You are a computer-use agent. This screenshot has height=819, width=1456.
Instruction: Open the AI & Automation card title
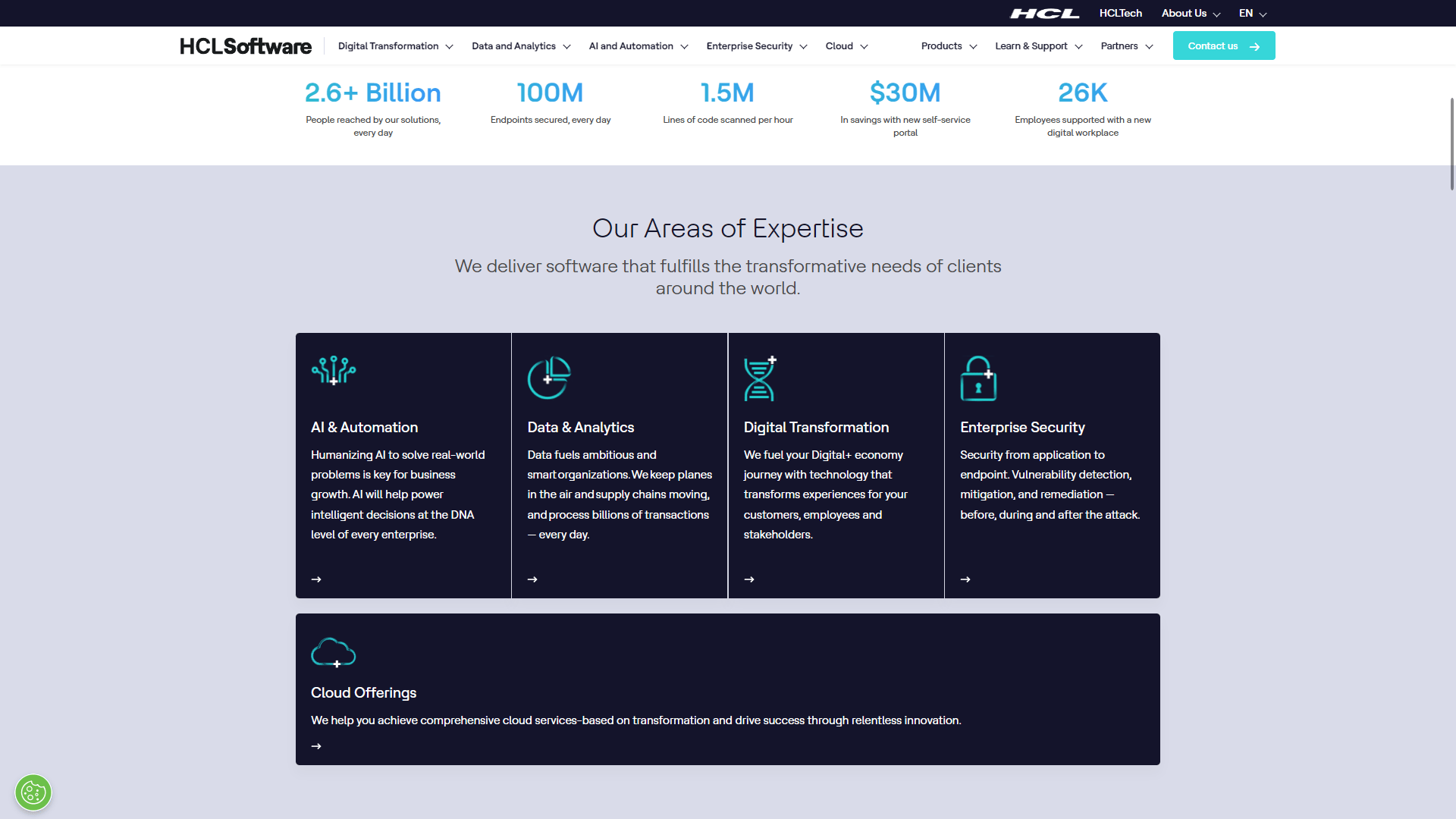[364, 428]
